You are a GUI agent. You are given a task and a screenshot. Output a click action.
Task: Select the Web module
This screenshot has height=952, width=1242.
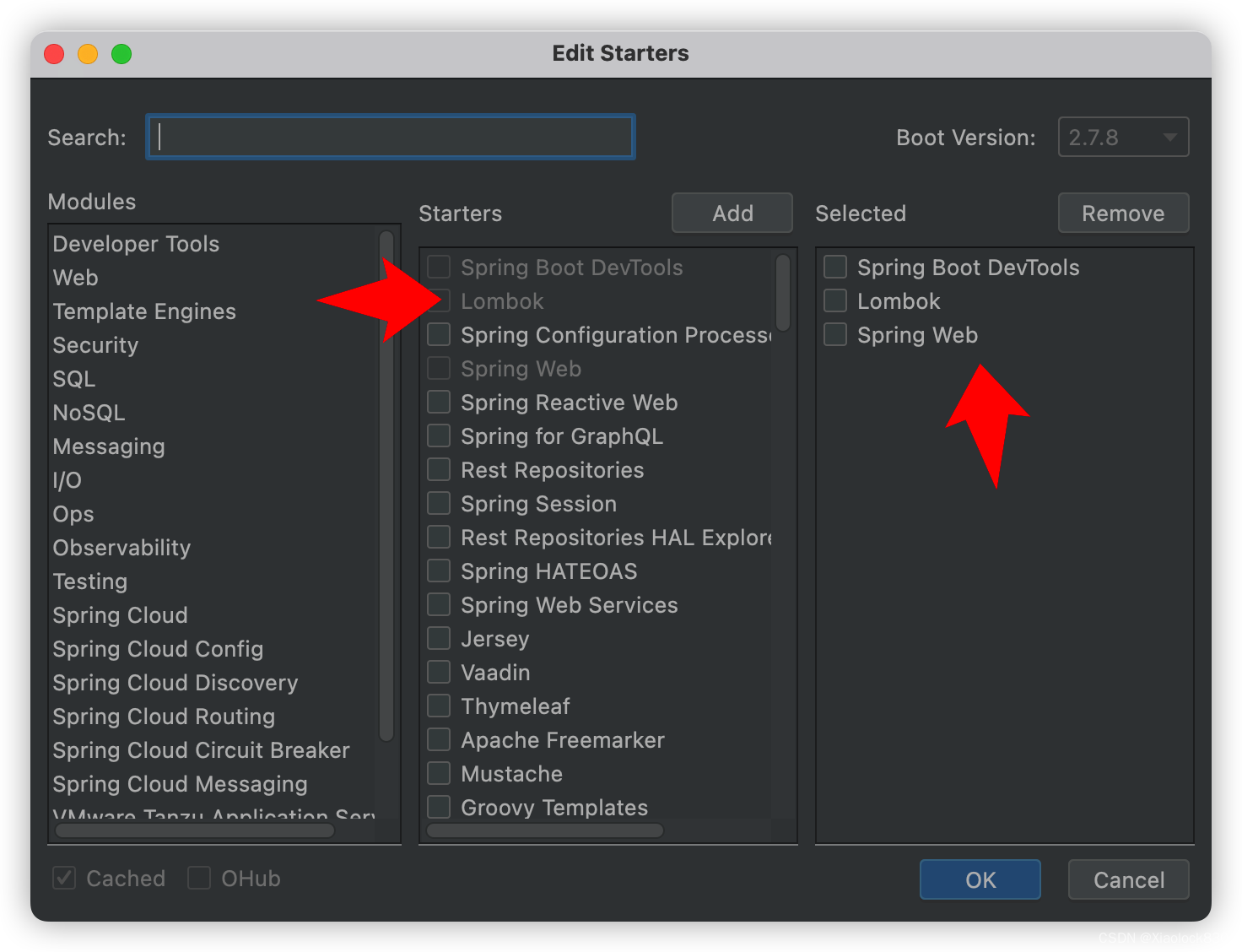pyautogui.click(x=75, y=278)
